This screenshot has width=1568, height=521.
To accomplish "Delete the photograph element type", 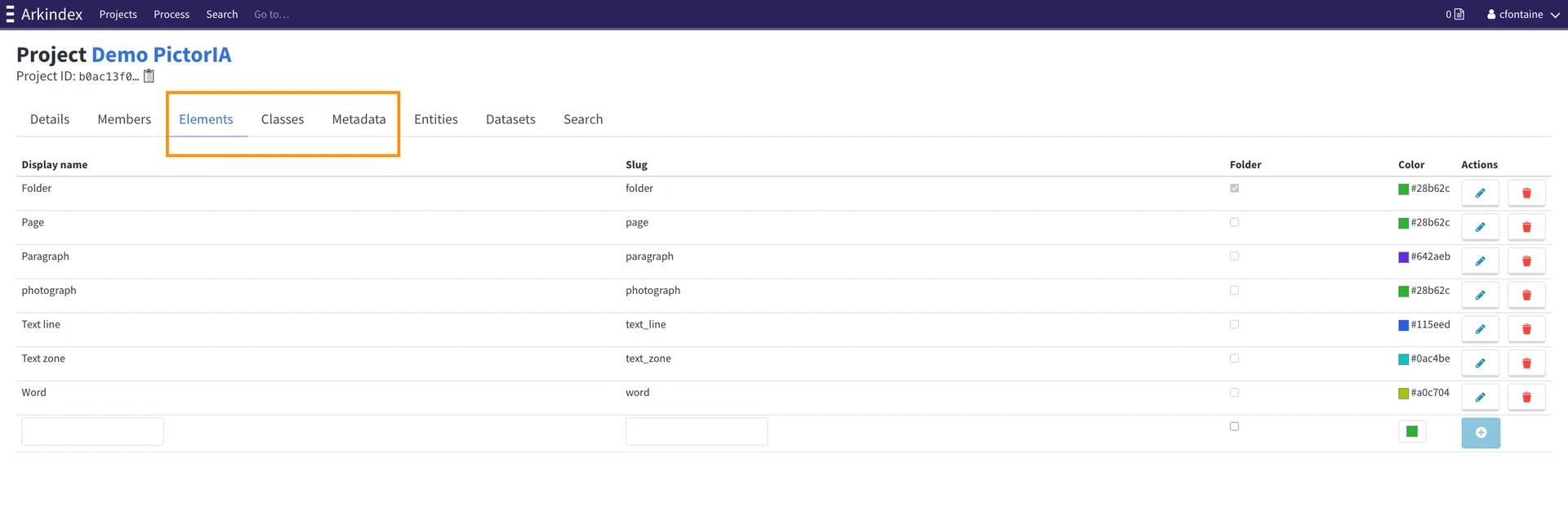I will pyautogui.click(x=1526, y=296).
